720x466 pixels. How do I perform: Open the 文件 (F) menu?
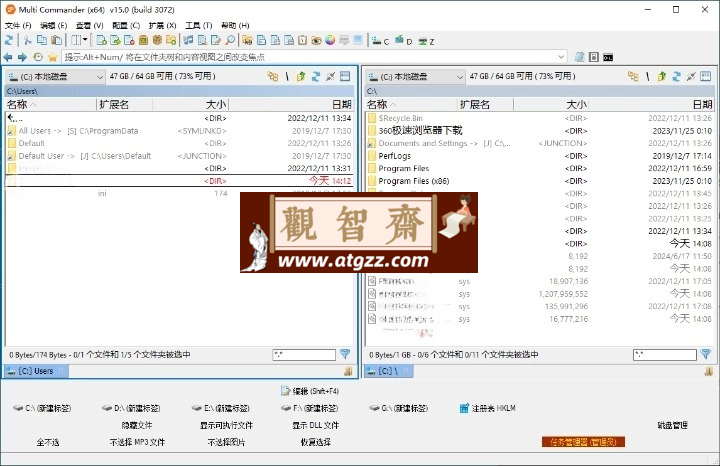(18, 25)
